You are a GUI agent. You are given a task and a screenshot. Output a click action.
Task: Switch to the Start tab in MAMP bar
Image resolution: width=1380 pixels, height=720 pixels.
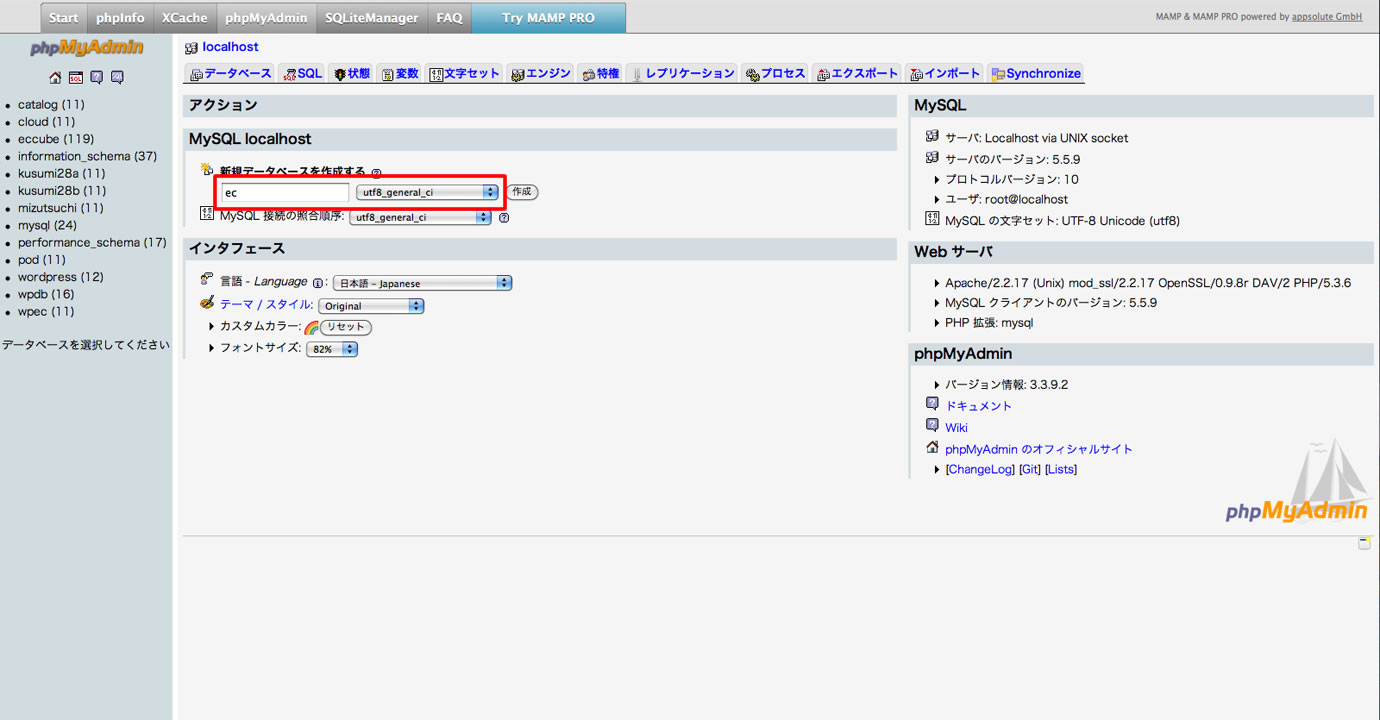pyautogui.click(x=64, y=18)
